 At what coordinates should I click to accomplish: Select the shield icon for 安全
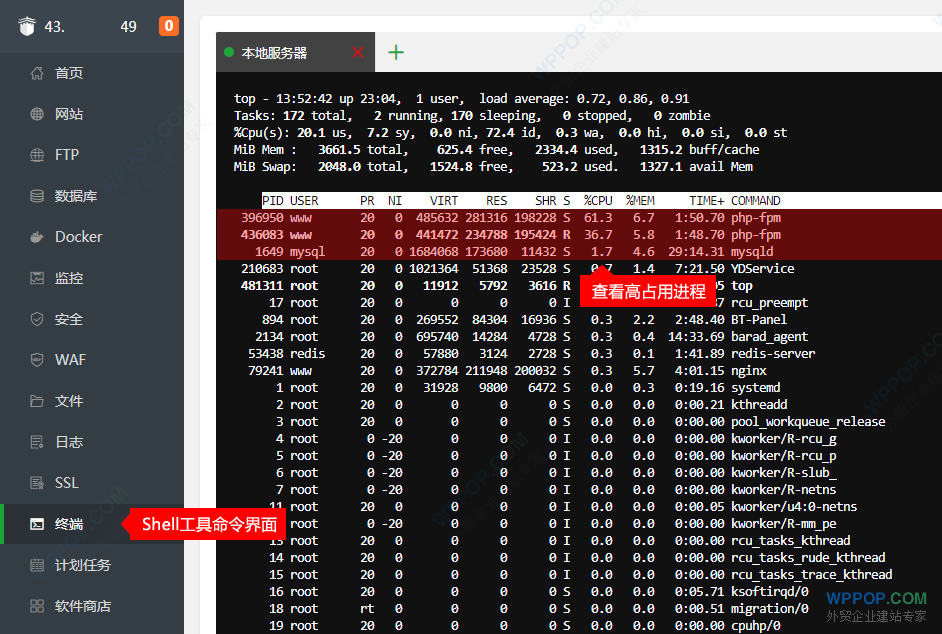coord(37,319)
